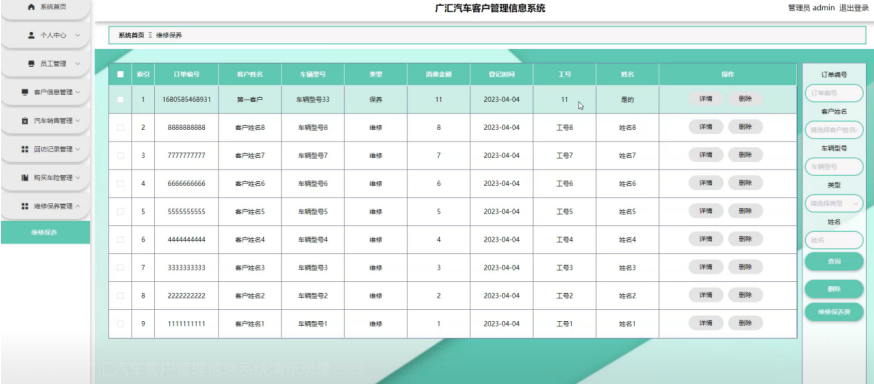Click the monitor icon of 客户信息管理
Screen dimensions: 874x385
(x=25, y=92)
